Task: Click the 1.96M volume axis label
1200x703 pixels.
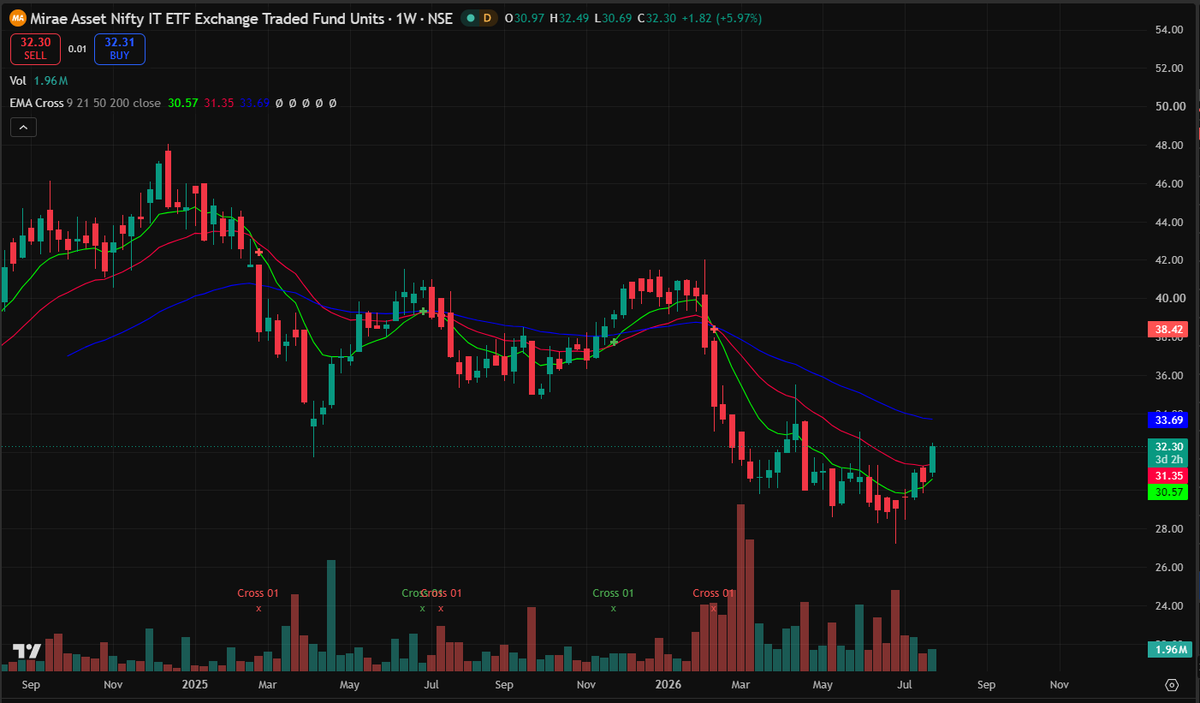Action: click(x=1169, y=650)
